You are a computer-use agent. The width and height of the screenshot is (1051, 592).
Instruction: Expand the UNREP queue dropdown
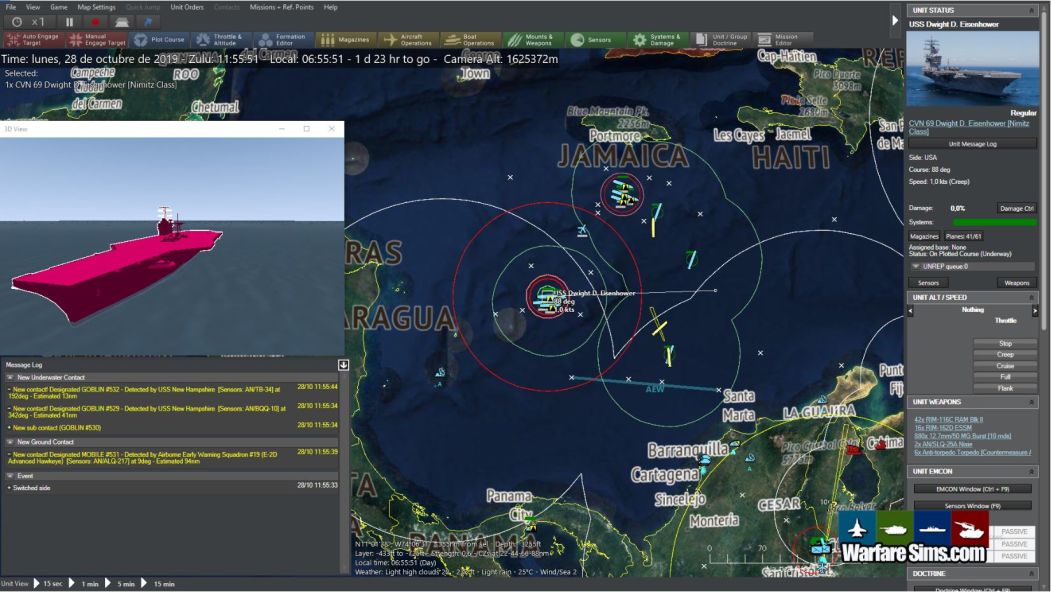915,266
